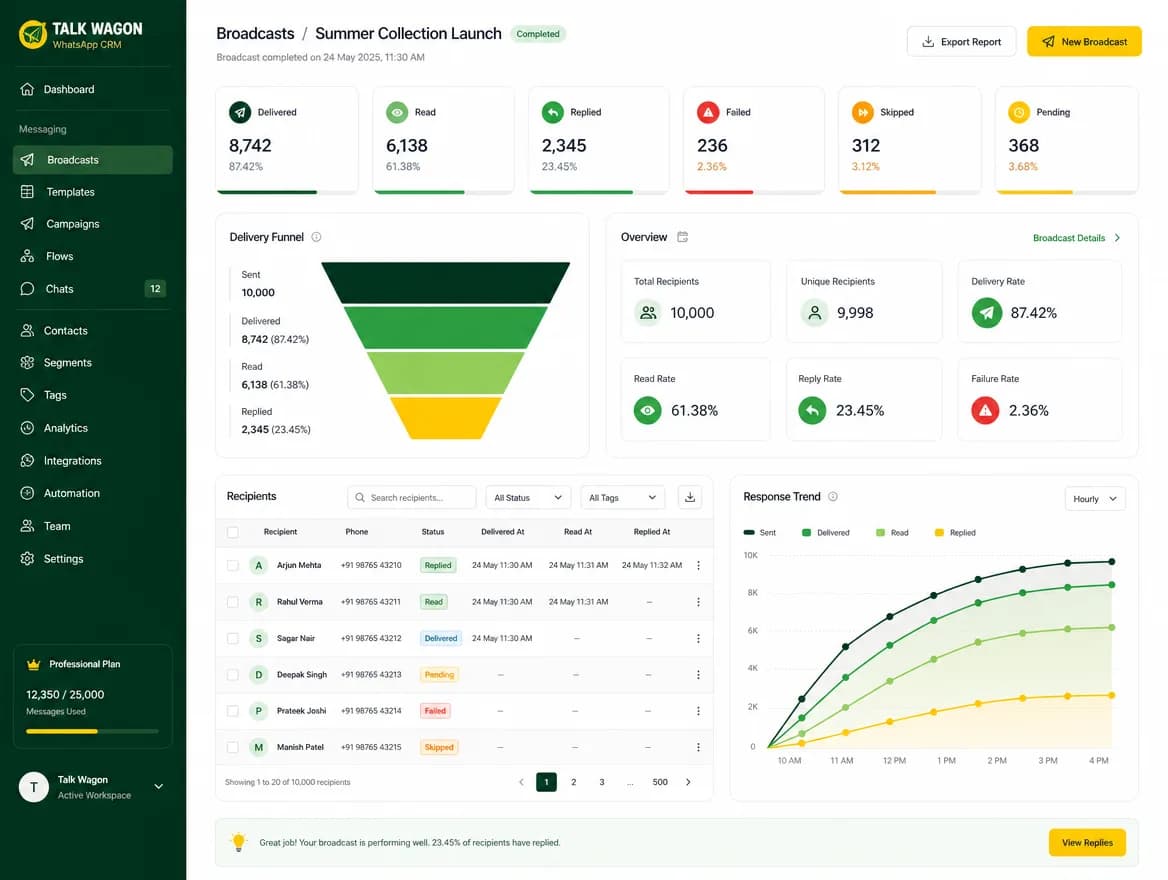Click the Overview calendar icon
This screenshot has width=1168, height=880.
[682, 237]
